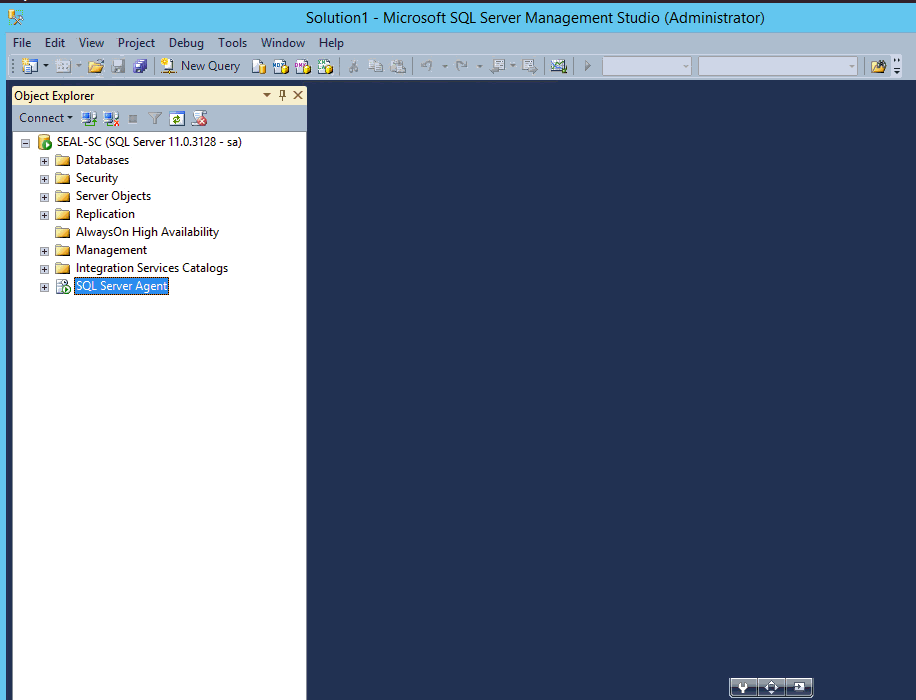Toggle Object Explorer auto-hide pin
Screen dimensions: 916x700
[x=283, y=95]
